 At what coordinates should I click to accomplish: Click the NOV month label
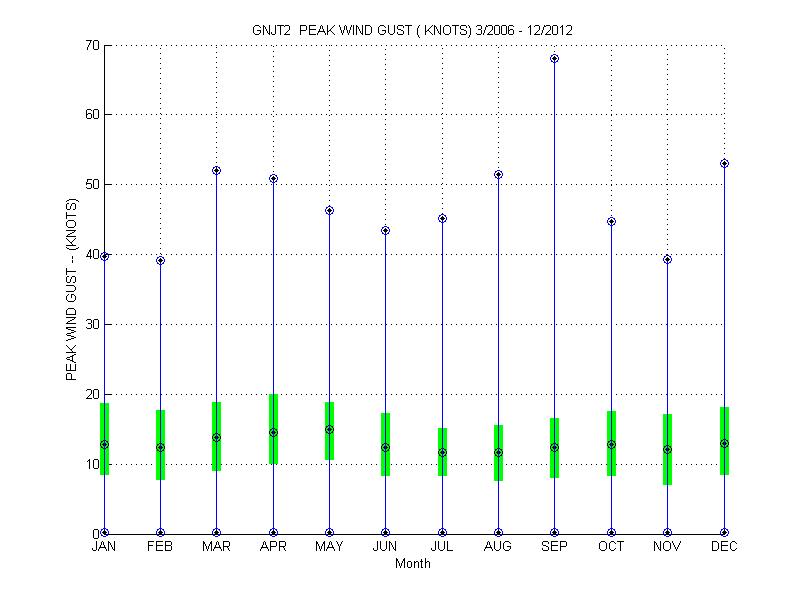[667, 546]
